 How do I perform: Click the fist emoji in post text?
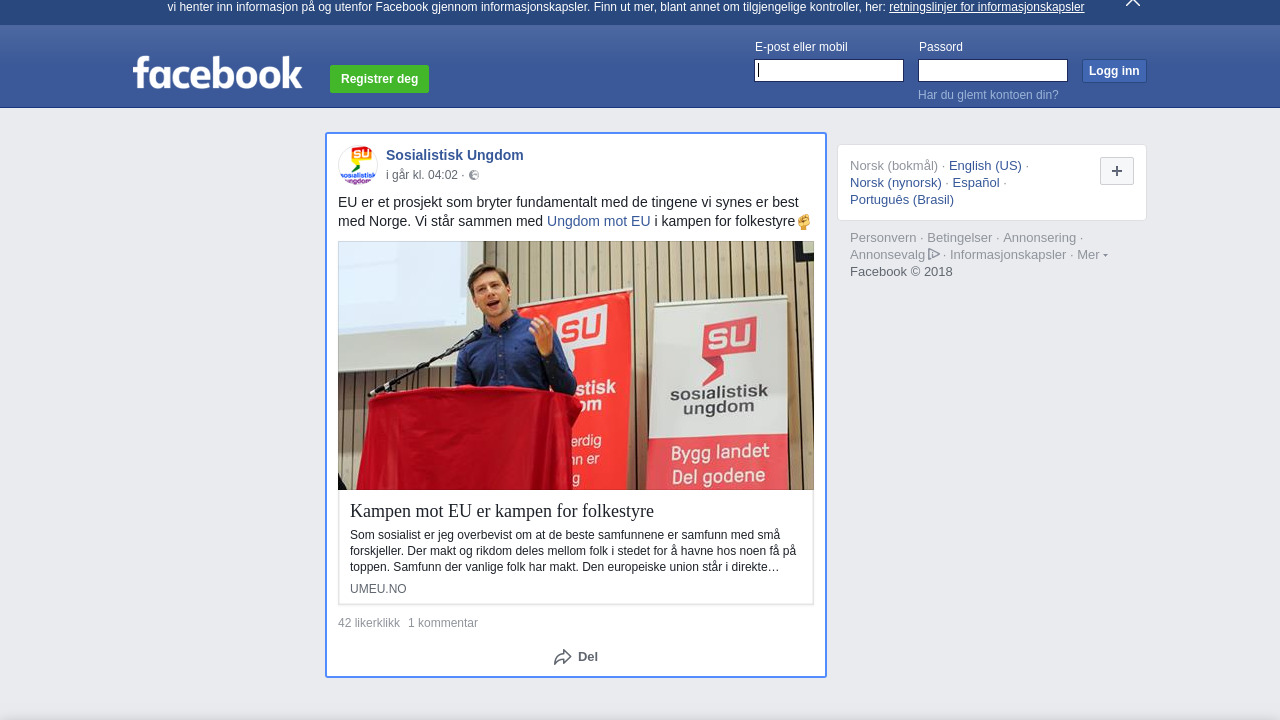coord(804,222)
